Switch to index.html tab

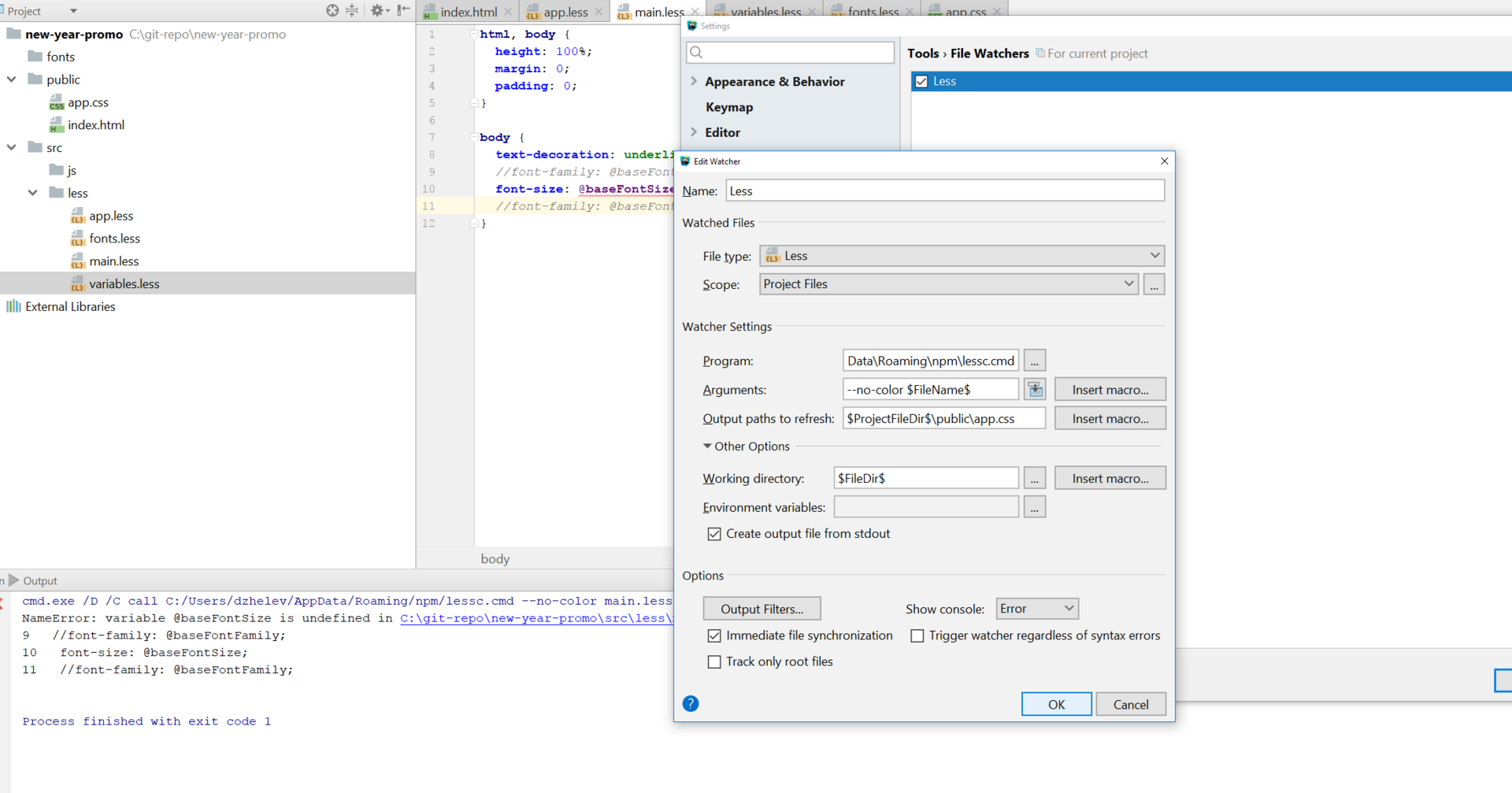tap(469, 12)
